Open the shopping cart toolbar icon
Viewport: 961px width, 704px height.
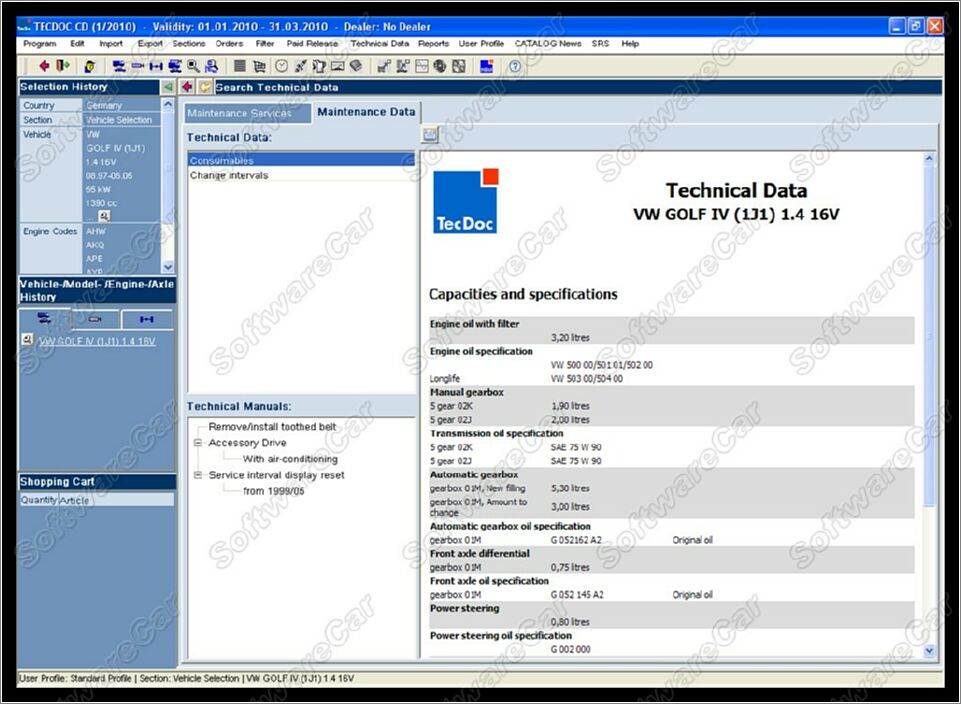tap(259, 66)
